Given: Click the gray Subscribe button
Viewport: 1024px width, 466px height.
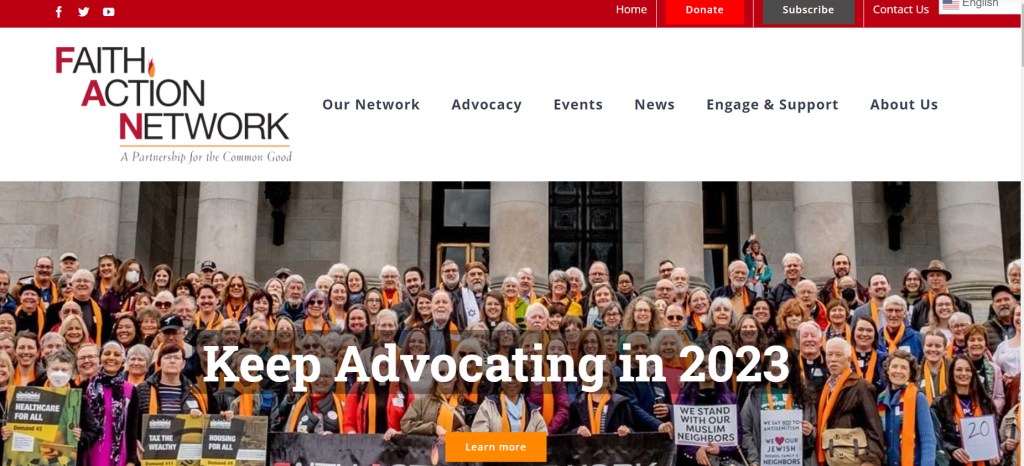Looking at the screenshot, I should coord(808,10).
